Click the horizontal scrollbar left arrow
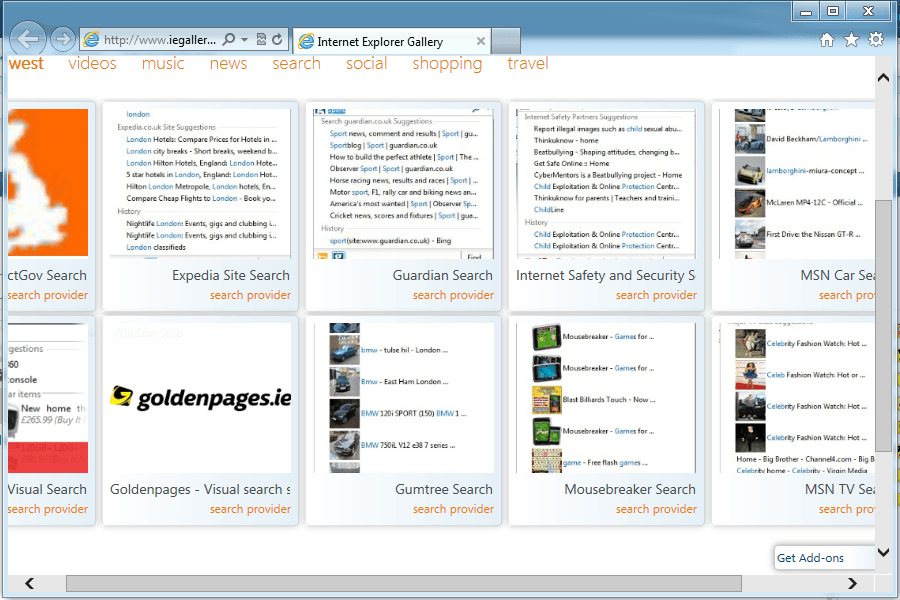Screen dimensions: 900x600 [x=30, y=583]
